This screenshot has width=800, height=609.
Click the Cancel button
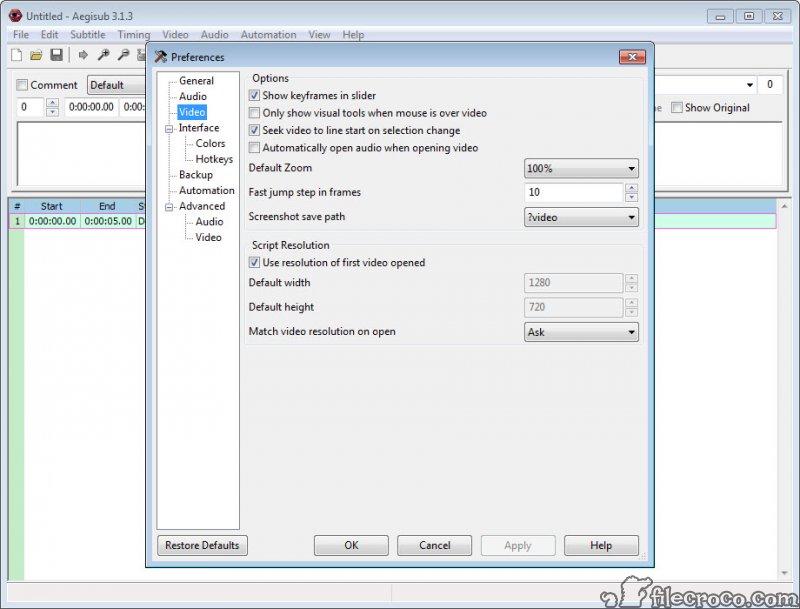tap(435, 545)
